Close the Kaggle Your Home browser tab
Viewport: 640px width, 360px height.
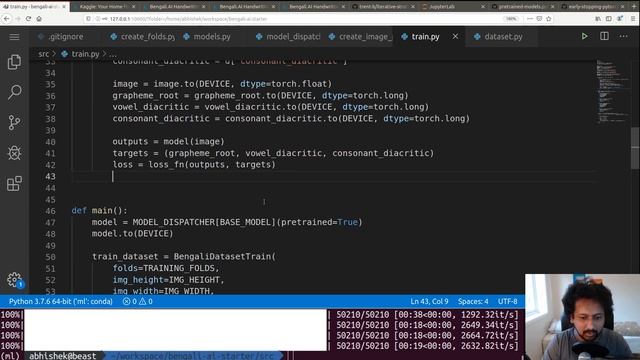point(133,7)
